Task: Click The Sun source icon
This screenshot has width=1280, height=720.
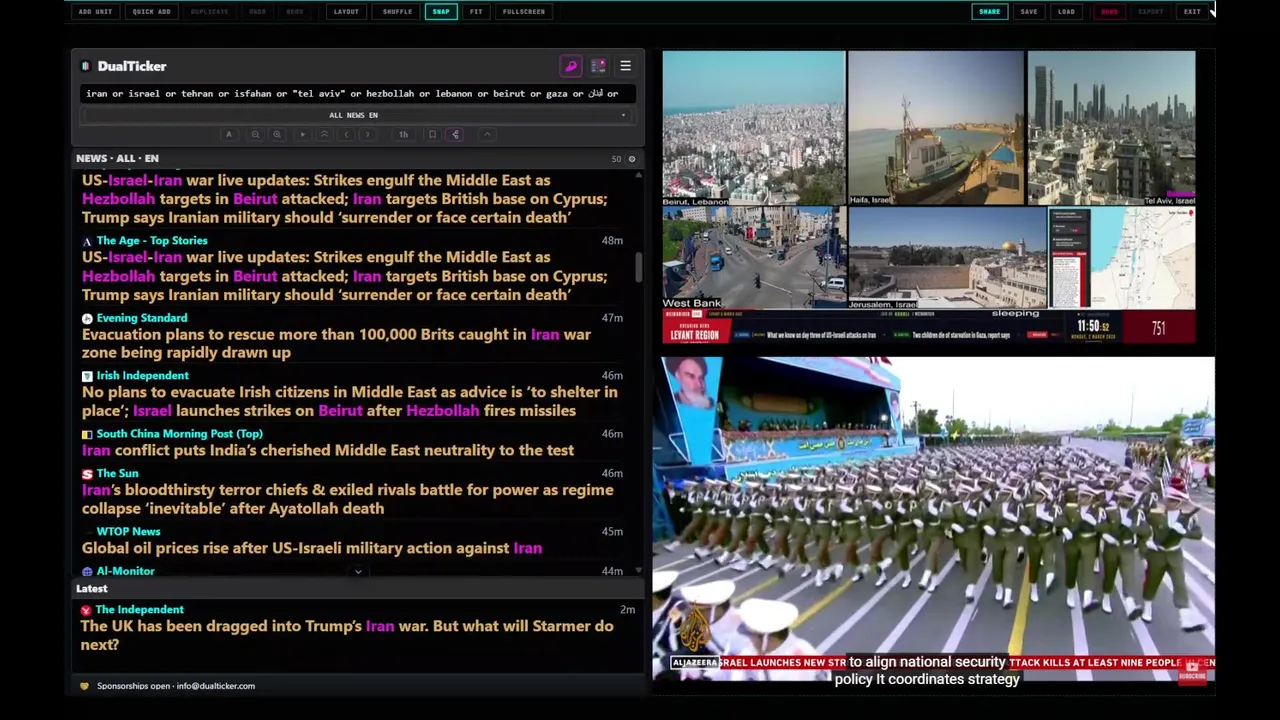Action: [x=87, y=474]
